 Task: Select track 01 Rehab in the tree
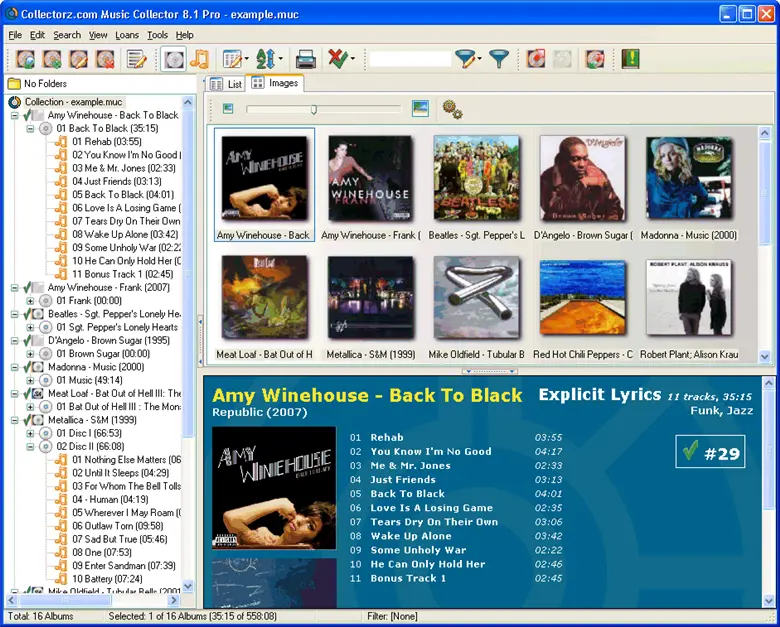click(x=105, y=142)
